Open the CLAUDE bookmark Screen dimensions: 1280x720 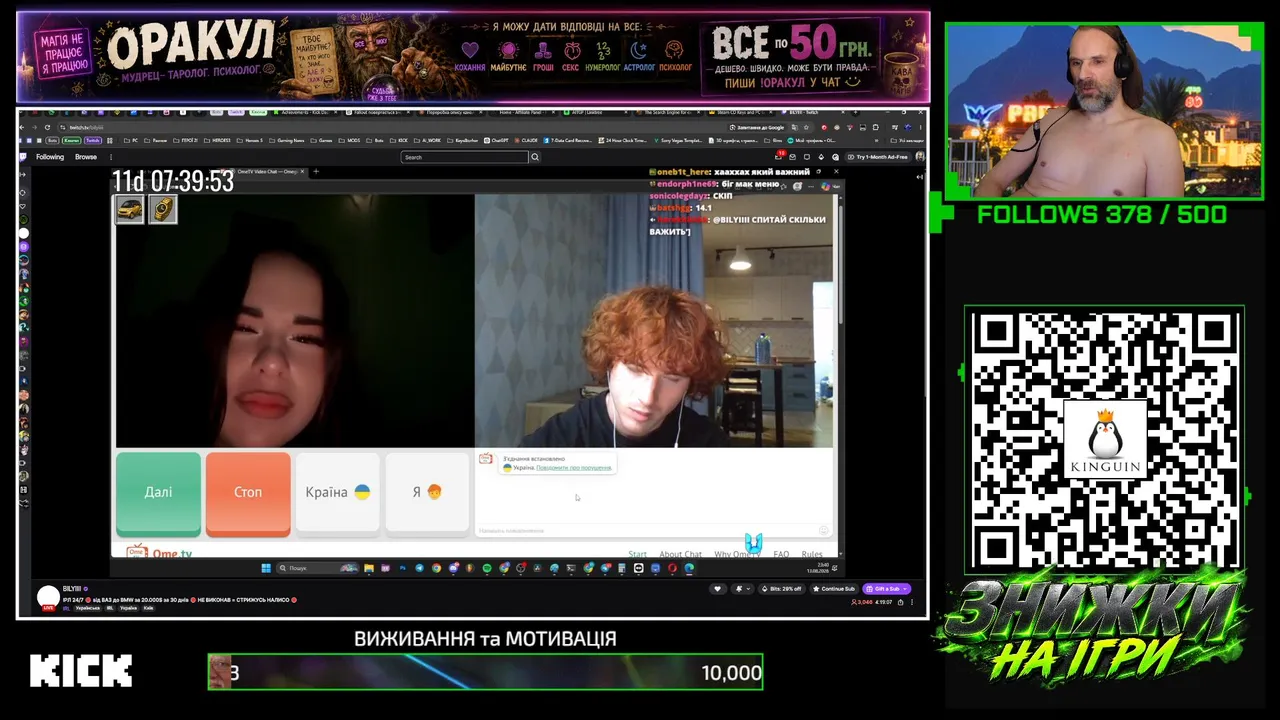tap(528, 141)
